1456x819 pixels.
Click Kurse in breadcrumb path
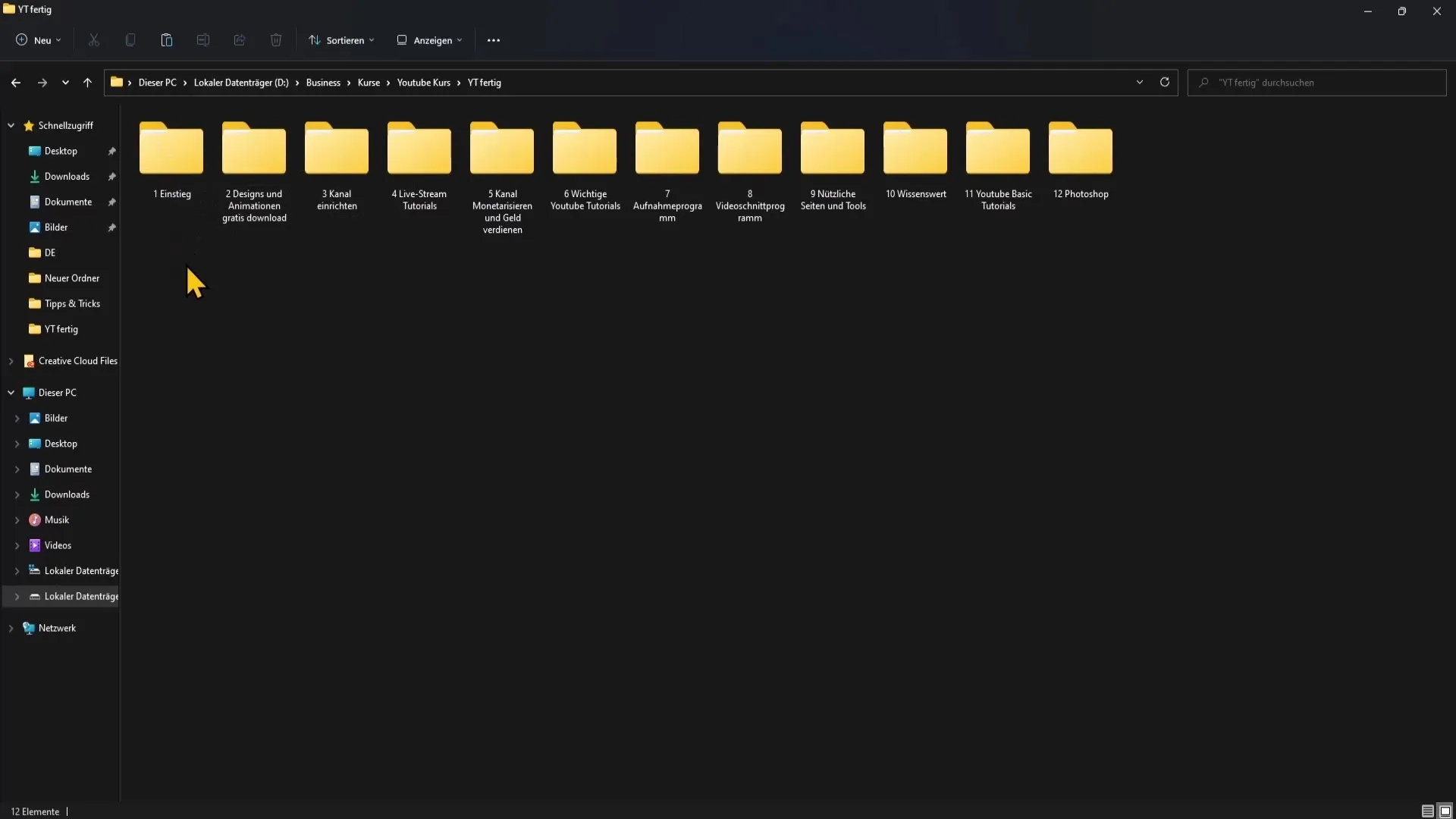click(369, 83)
